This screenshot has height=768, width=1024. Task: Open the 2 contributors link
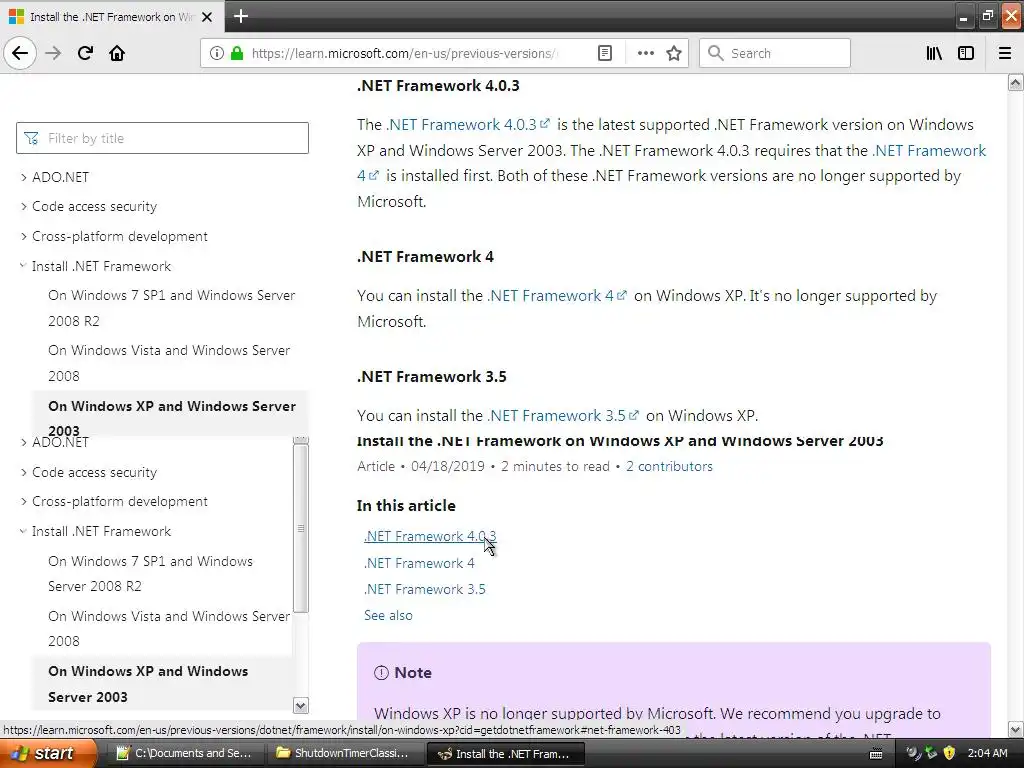[669, 466]
